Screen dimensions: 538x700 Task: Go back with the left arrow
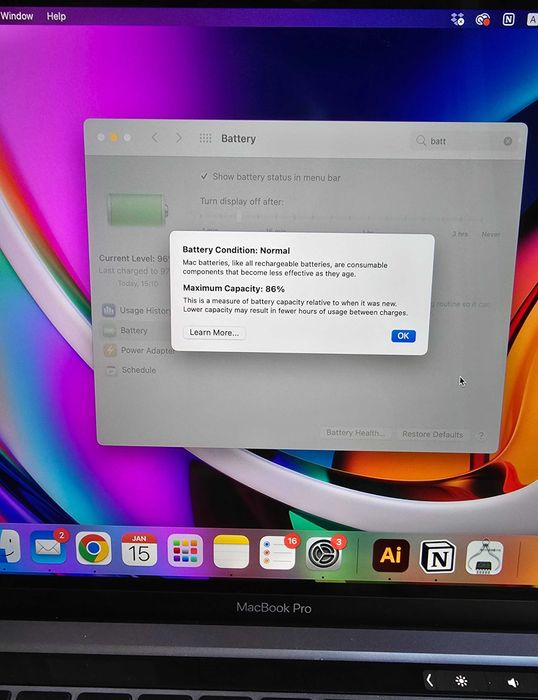[x=155, y=138]
